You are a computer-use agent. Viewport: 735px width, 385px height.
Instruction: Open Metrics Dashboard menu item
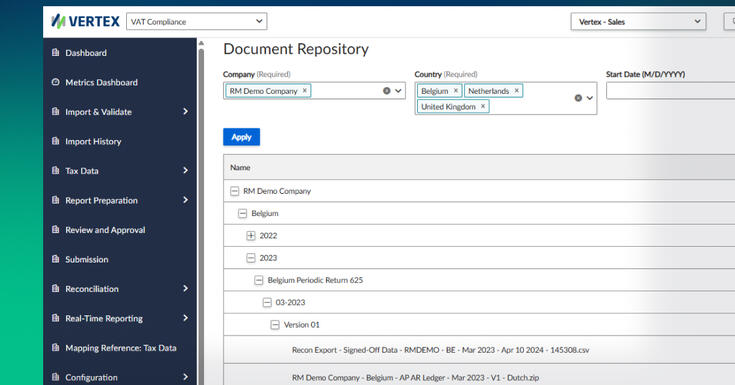[x=102, y=83]
